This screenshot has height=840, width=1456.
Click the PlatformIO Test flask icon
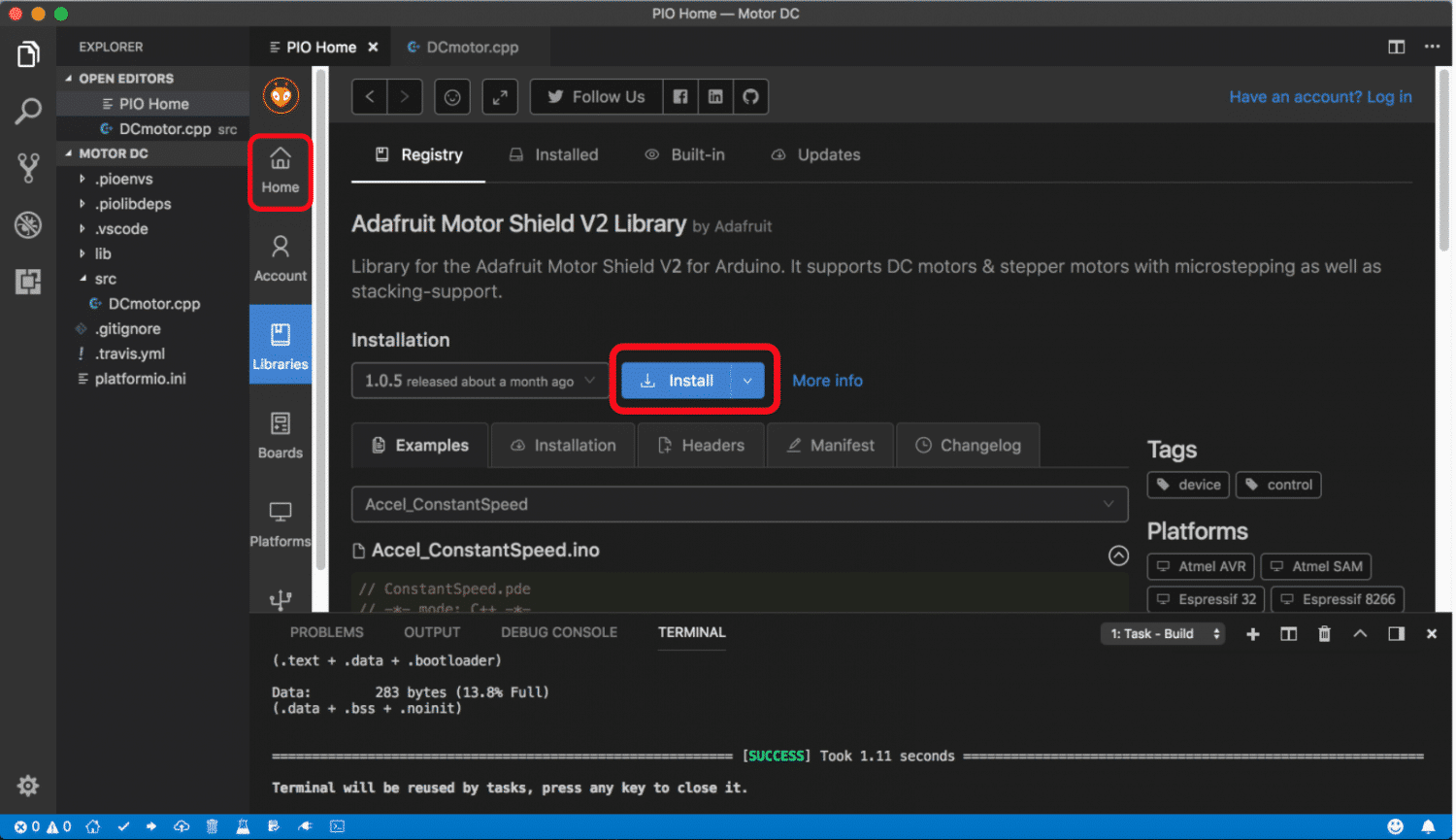click(x=243, y=826)
